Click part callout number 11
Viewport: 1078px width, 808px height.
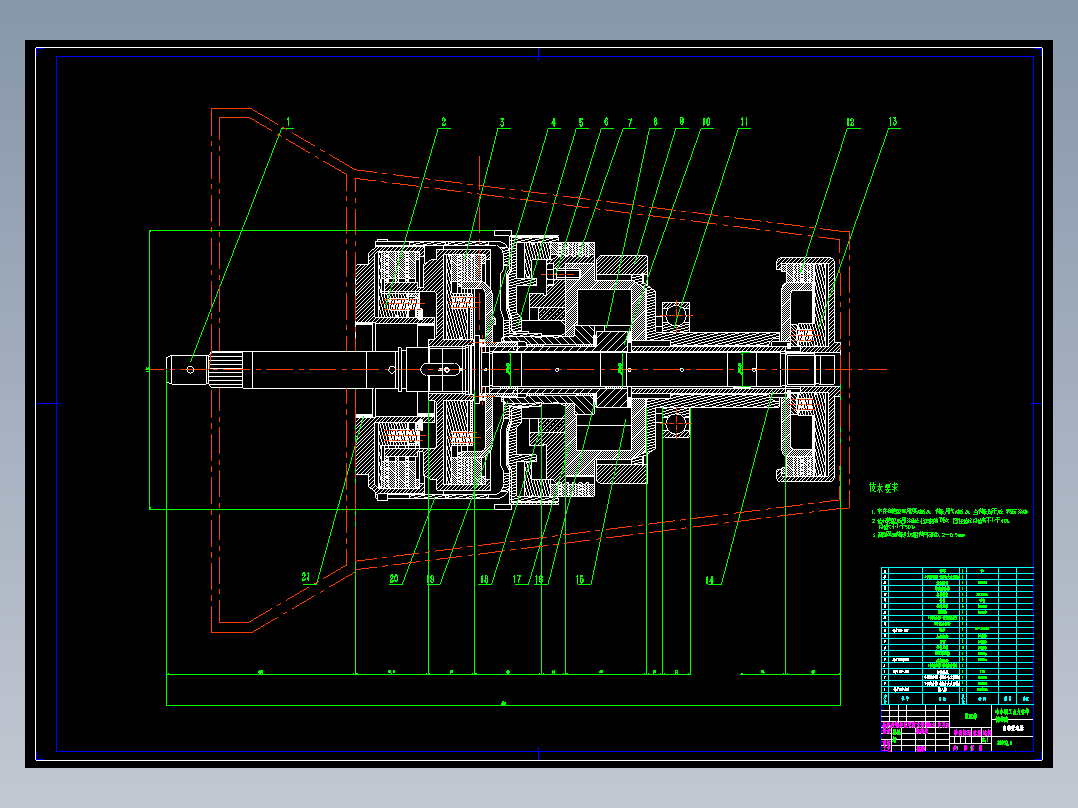(744, 122)
